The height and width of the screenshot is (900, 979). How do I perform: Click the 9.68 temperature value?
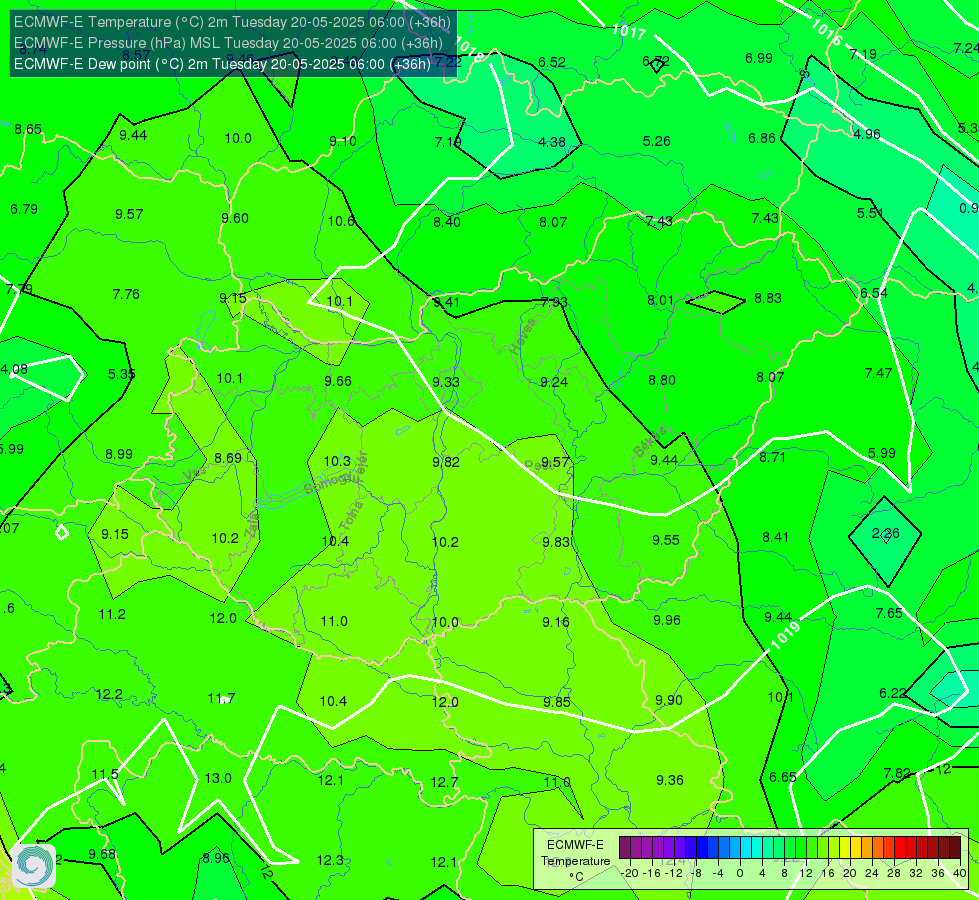(102, 854)
